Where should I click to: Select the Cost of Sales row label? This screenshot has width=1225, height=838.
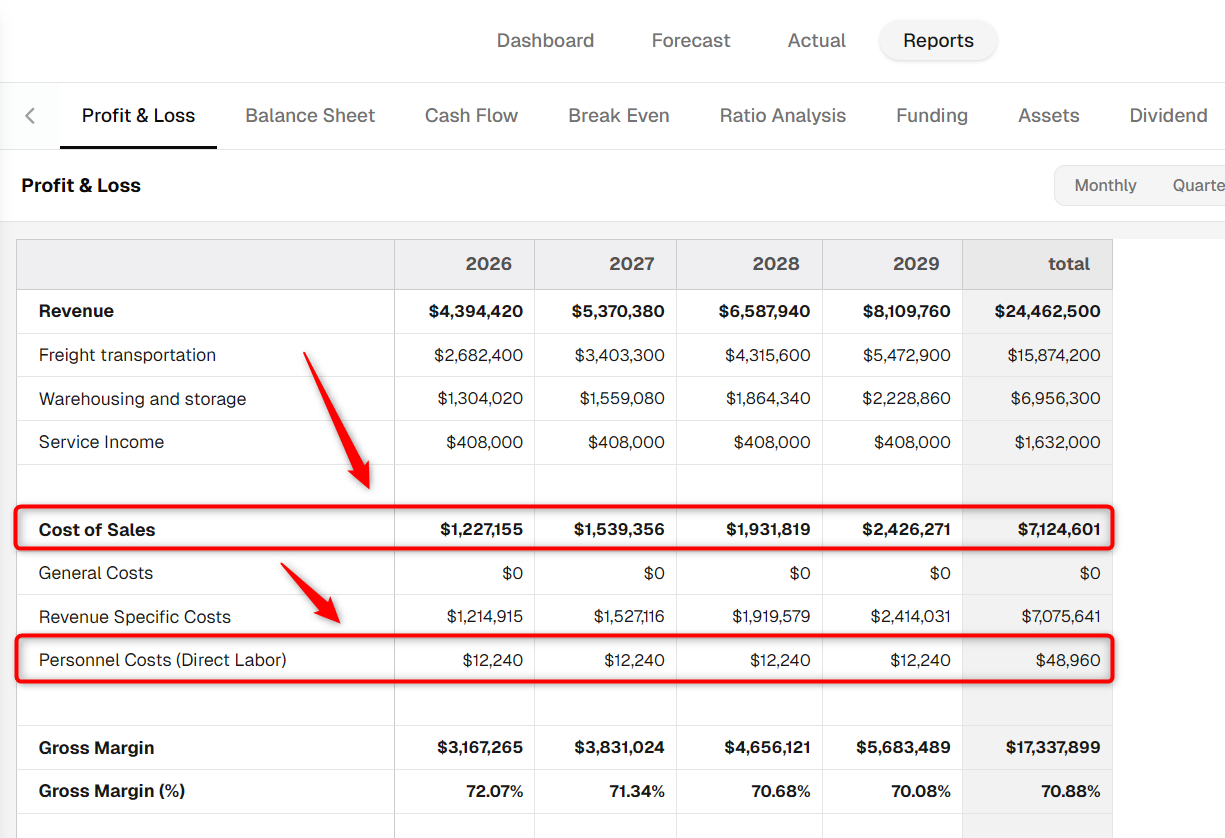pos(97,530)
